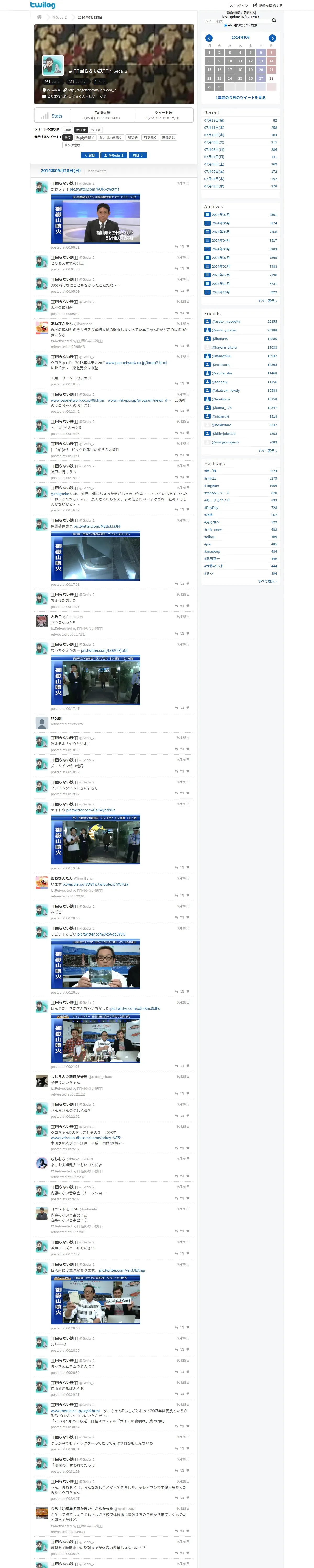Open archive 2024年05月
314x1568 pixels.
tap(221, 232)
